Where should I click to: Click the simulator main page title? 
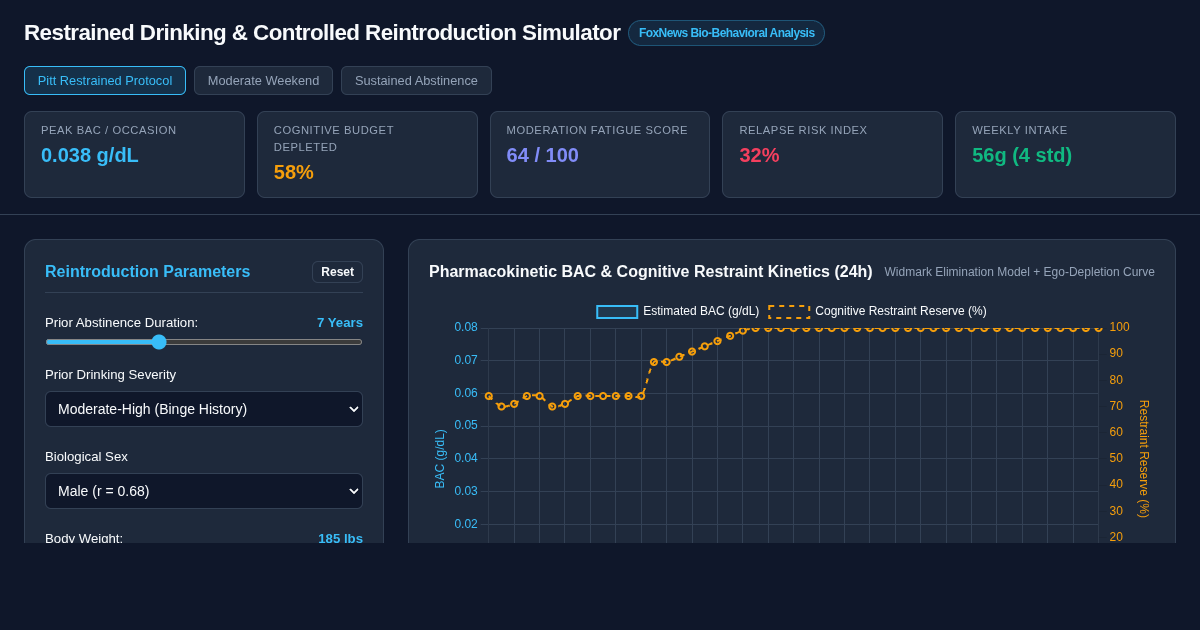click(322, 33)
